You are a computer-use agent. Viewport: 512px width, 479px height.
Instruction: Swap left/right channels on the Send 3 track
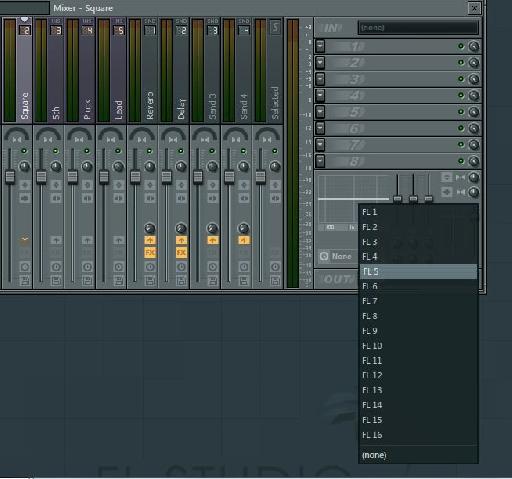coord(212,198)
